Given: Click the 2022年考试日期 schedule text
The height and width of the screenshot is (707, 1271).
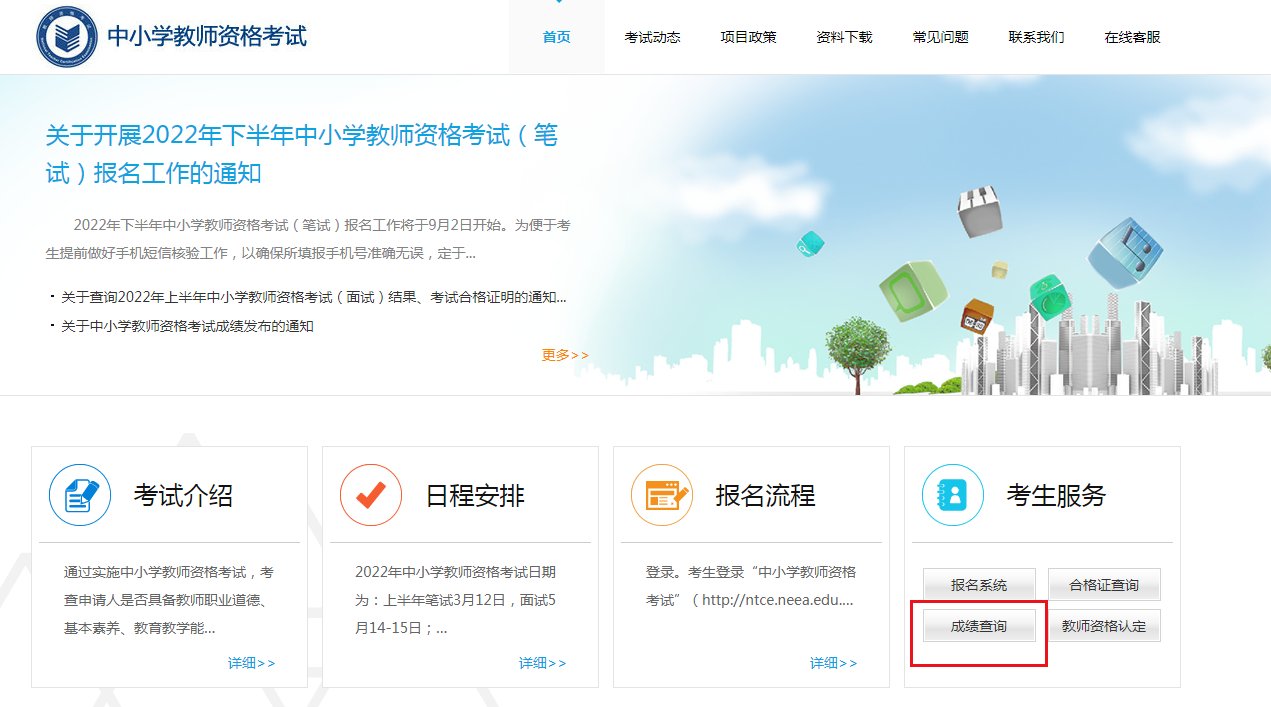Looking at the screenshot, I should point(455,601).
